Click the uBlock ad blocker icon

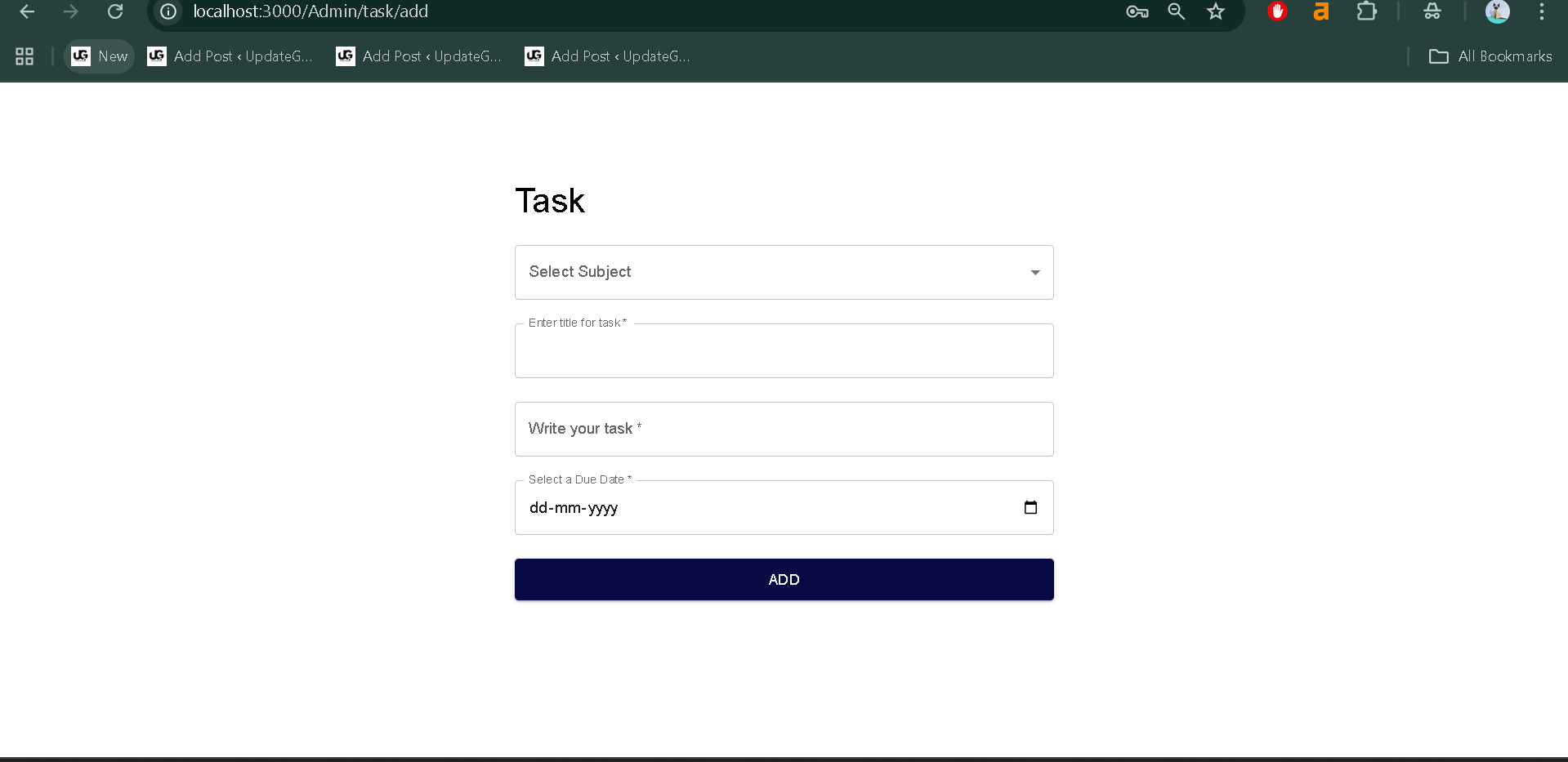pos(1276,11)
